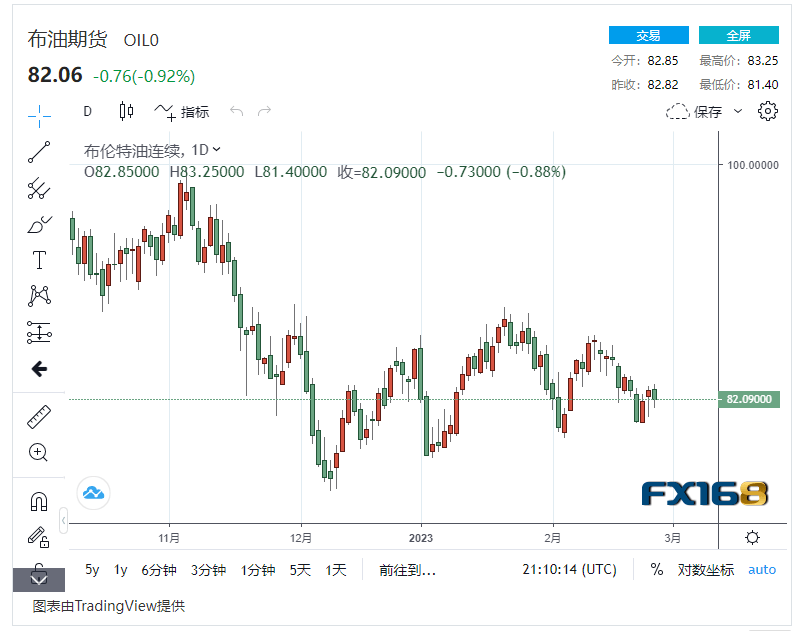This screenshot has height=631, width=803.
Task: Click the undo arrow in toolbar
Action: [237, 112]
